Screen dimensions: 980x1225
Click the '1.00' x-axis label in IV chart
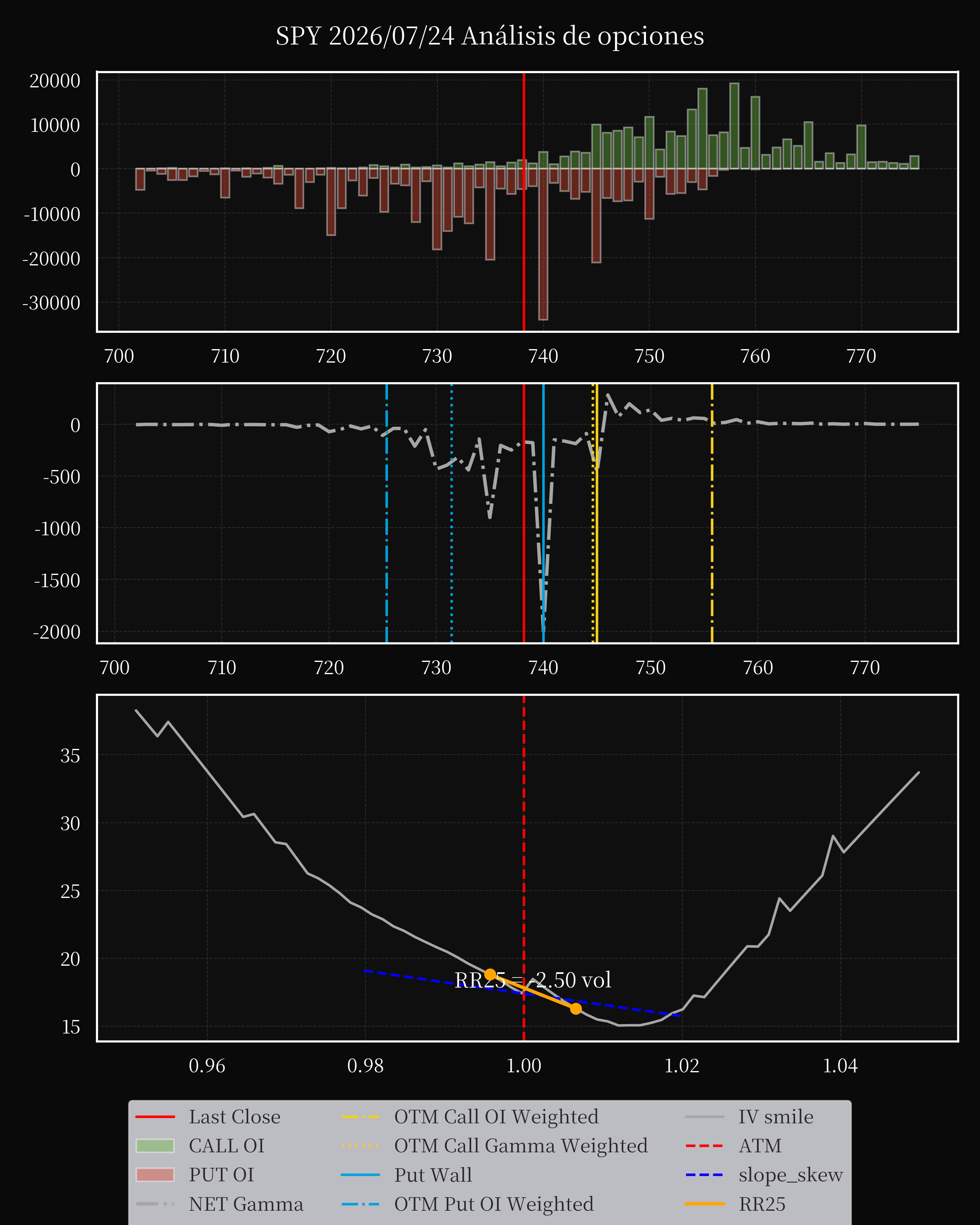[524, 1065]
